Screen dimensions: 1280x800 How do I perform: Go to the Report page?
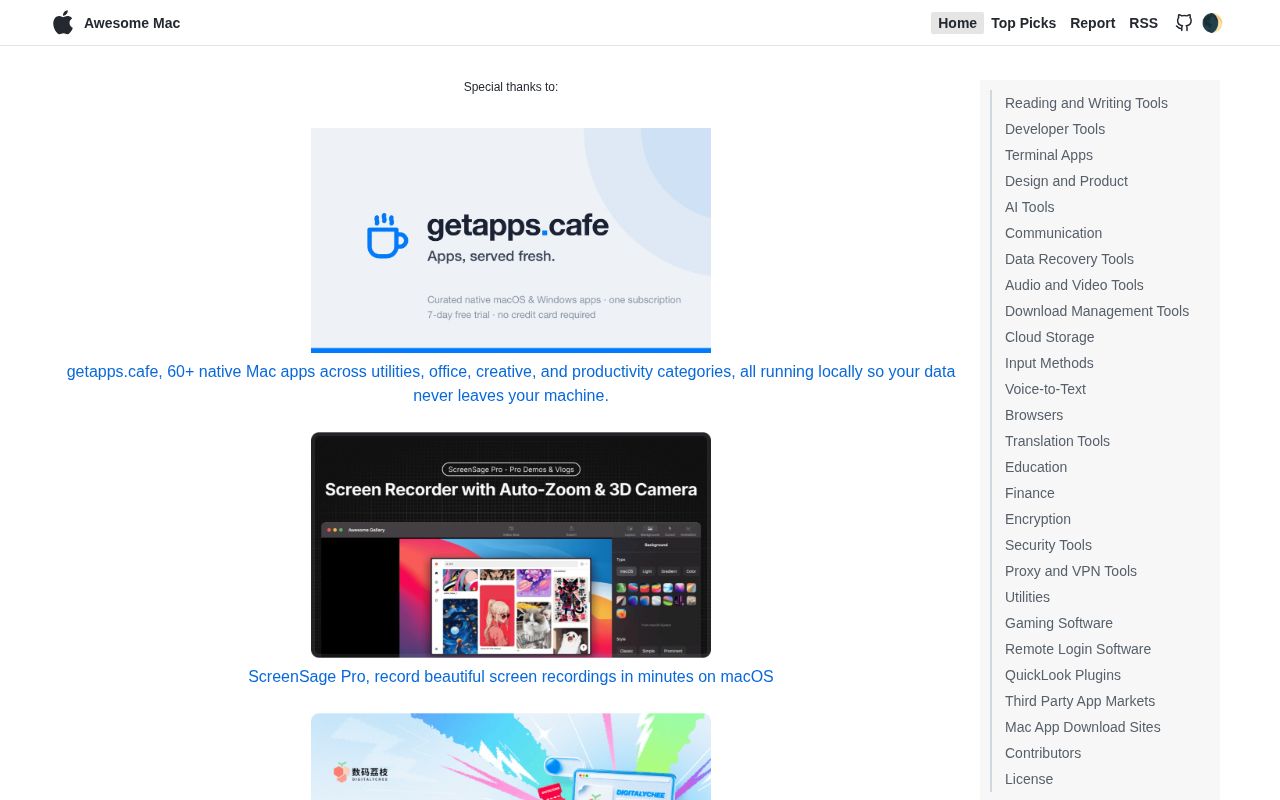point(1092,23)
